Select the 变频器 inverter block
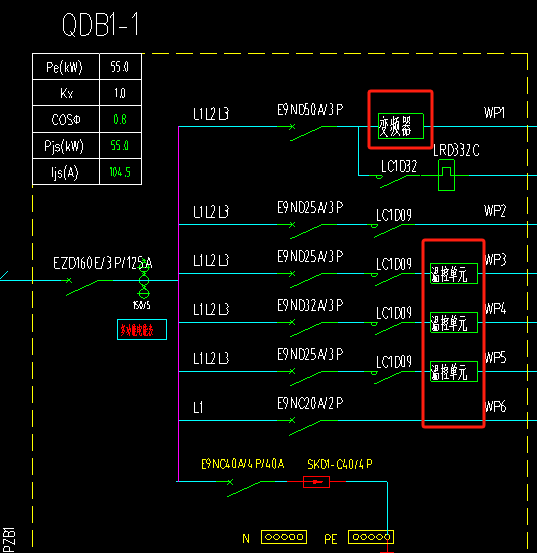This screenshot has height=553, width=537. 401,126
